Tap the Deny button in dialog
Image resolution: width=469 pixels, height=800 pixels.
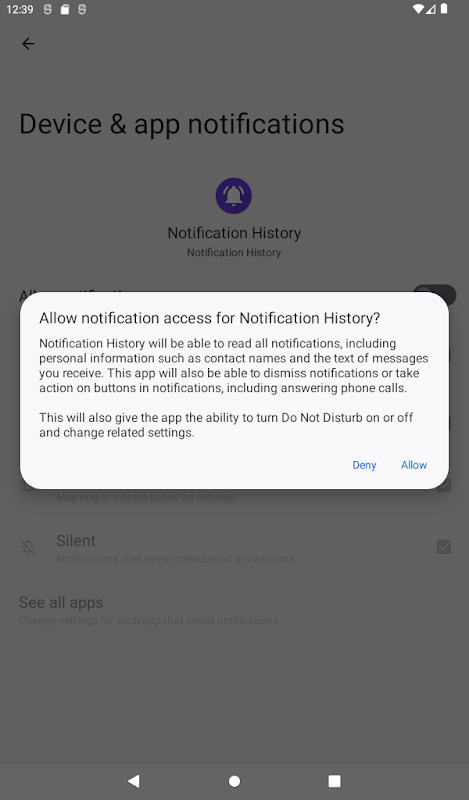pyautogui.click(x=364, y=465)
